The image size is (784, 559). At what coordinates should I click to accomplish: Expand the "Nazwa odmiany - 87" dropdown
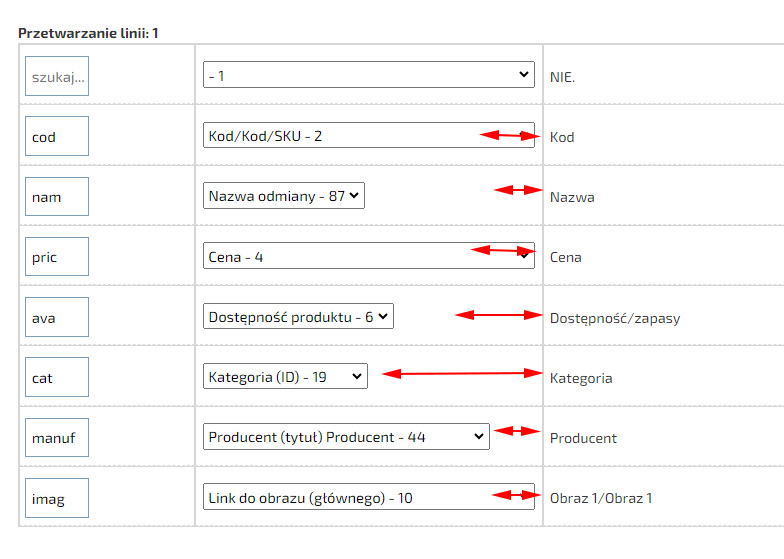[x=284, y=196]
